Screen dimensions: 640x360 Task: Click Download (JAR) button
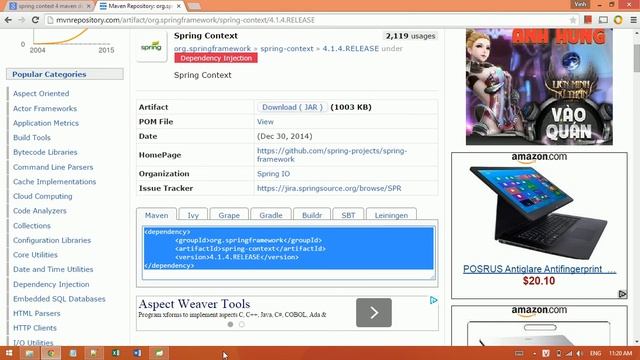[x=292, y=107]
